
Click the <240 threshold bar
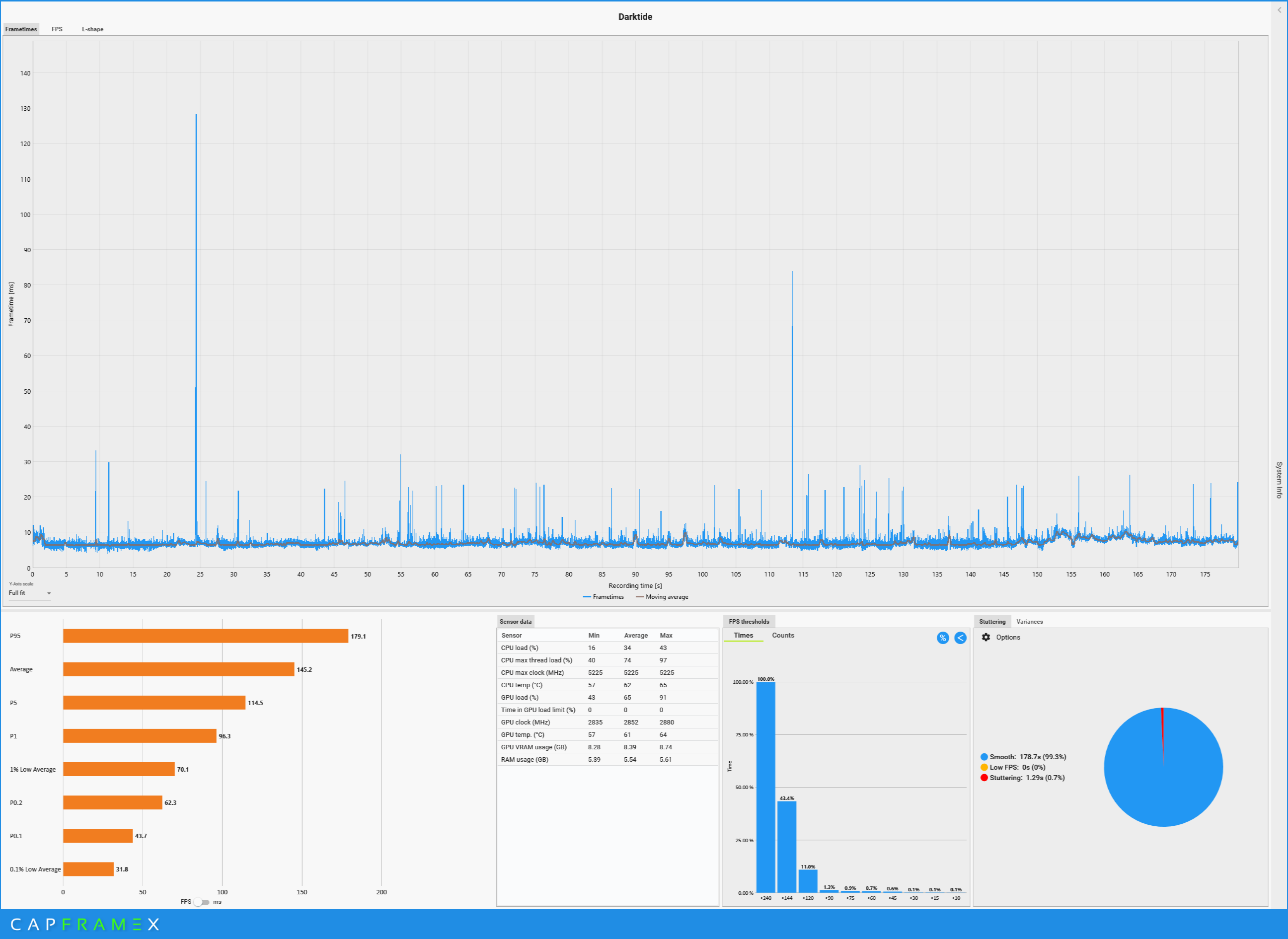[766, 787]
